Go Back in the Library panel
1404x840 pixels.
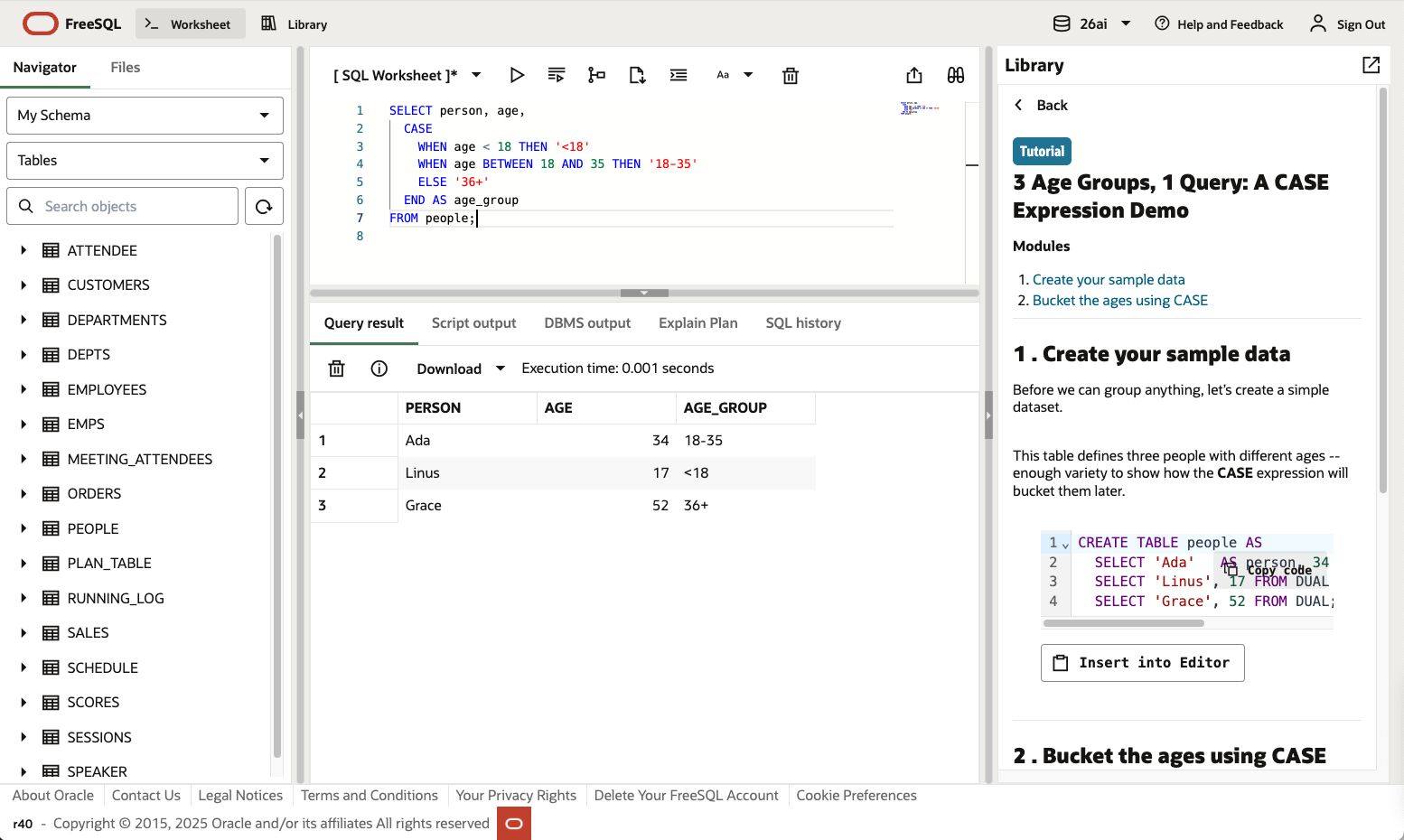click(1041, 106)
